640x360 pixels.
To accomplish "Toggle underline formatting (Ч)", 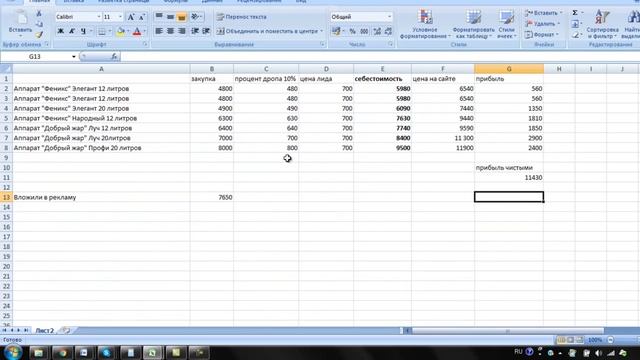I will coord(83,31).
